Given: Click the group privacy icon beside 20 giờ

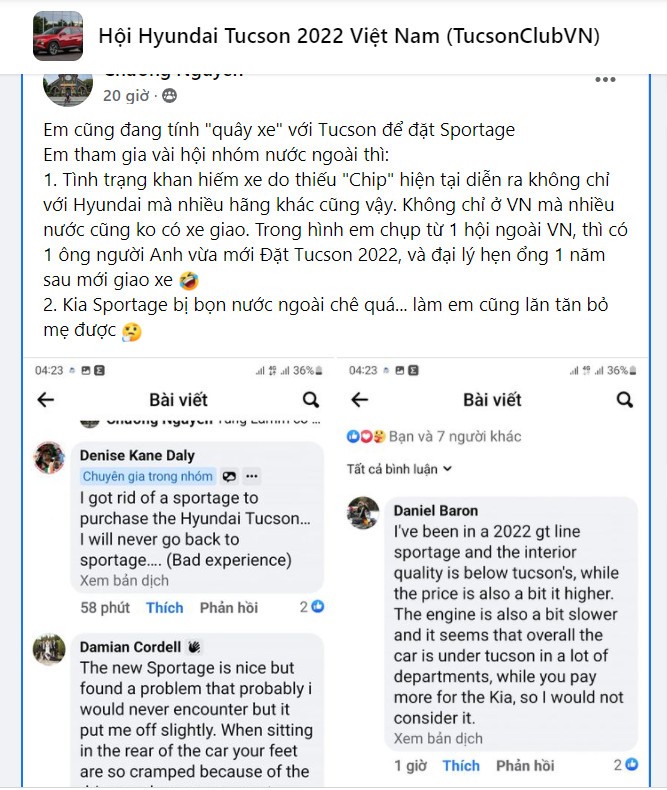Looking at the screenshot, I should click(x=169, y=95).
